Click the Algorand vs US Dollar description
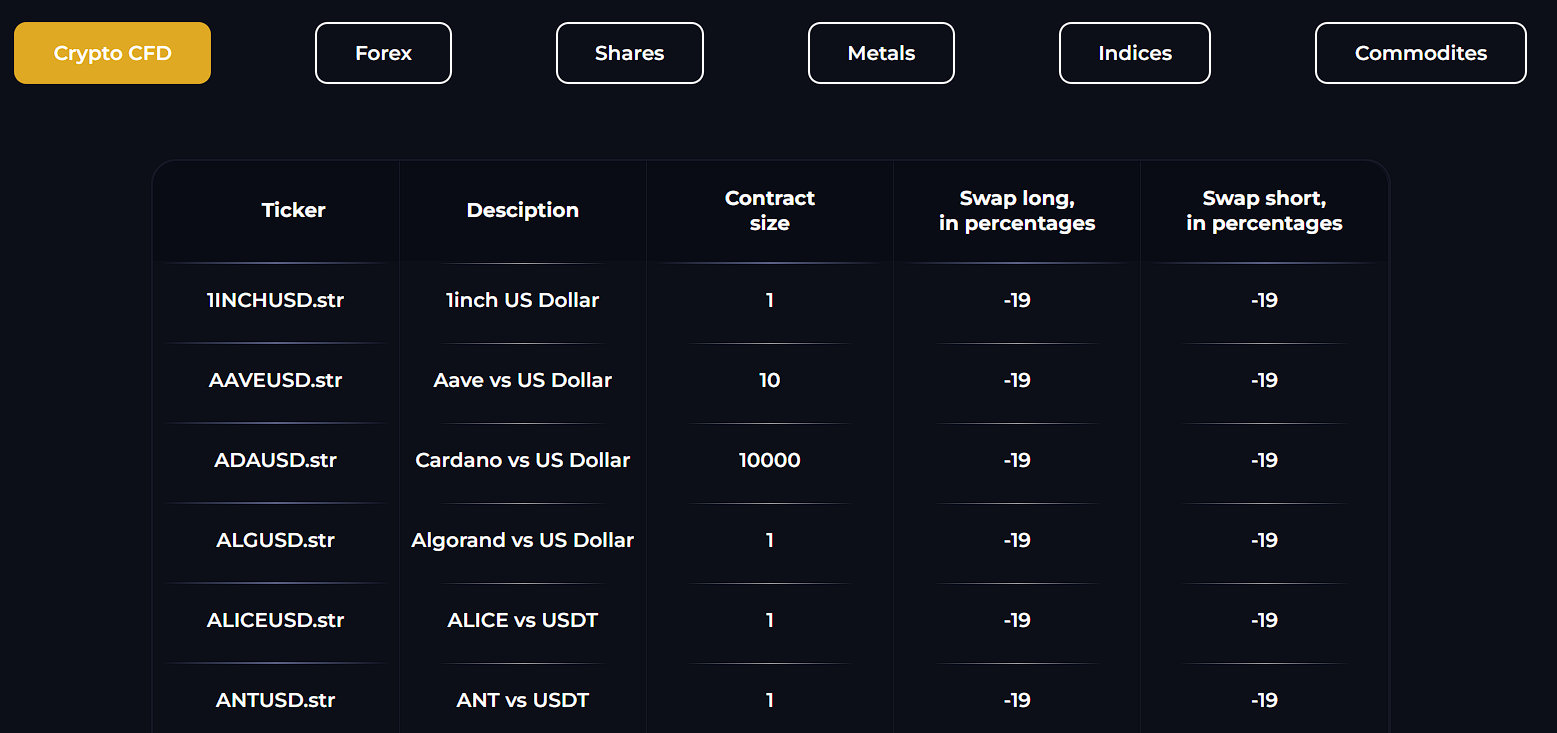 click(x=523, y=540)
